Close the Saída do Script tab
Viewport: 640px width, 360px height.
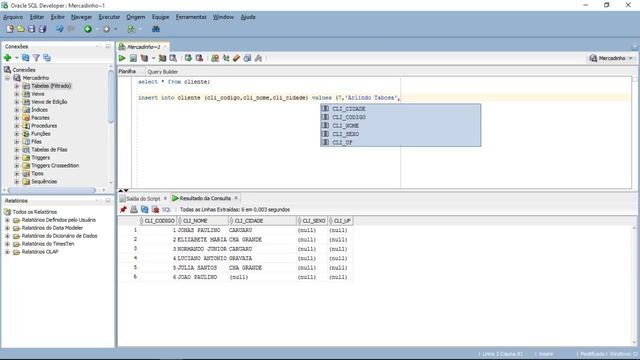(x=165, y=198)
